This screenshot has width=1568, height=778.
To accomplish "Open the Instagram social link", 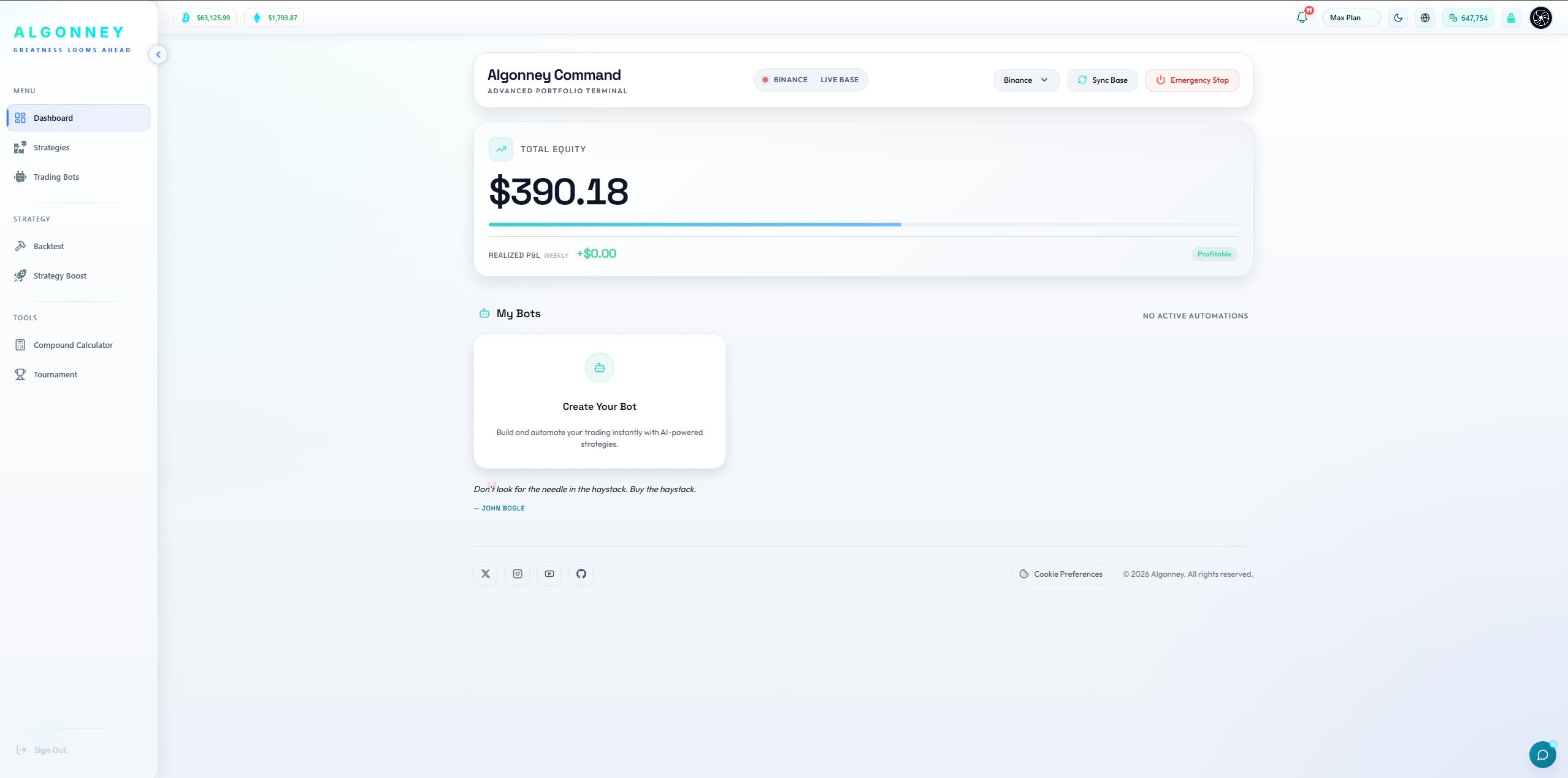I will [x=518, y=574].
